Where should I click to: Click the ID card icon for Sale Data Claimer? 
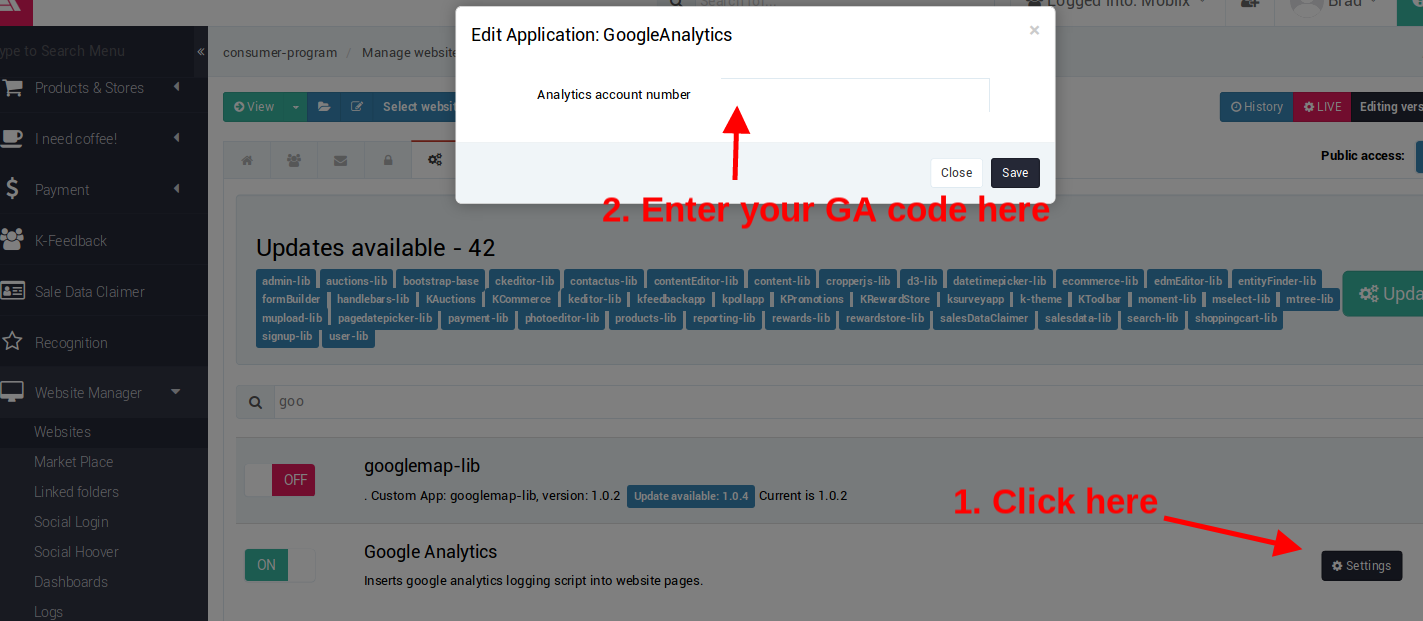pyautogui.click(x=12, y=291)
